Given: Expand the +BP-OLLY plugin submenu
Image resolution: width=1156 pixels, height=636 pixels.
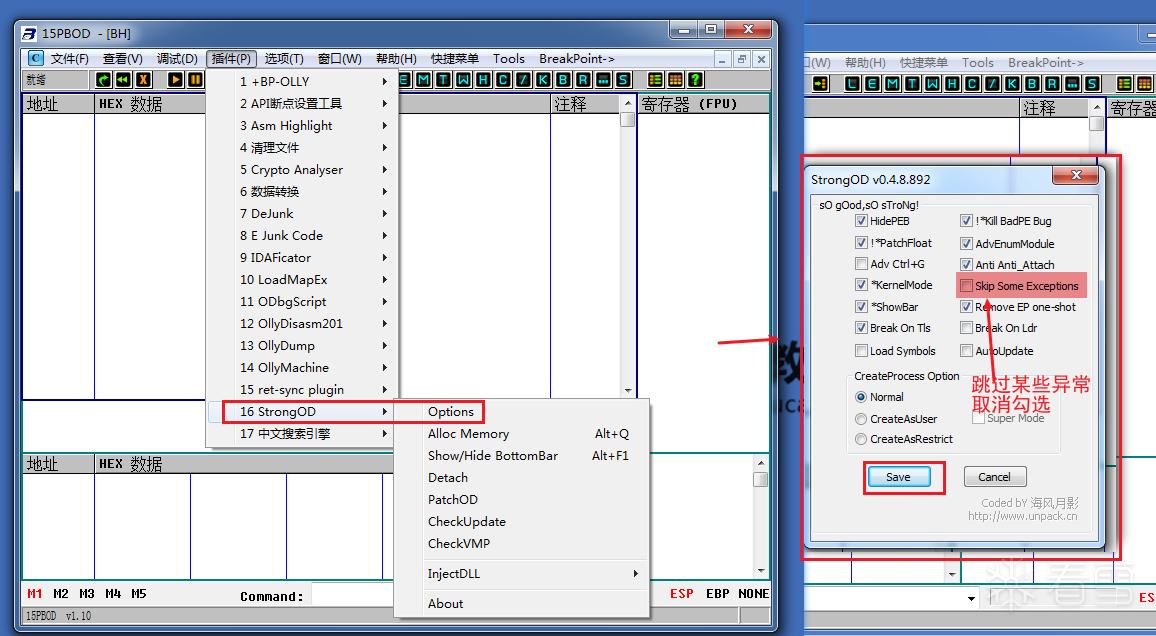Looking at the screenshot, I should (302, 81).
